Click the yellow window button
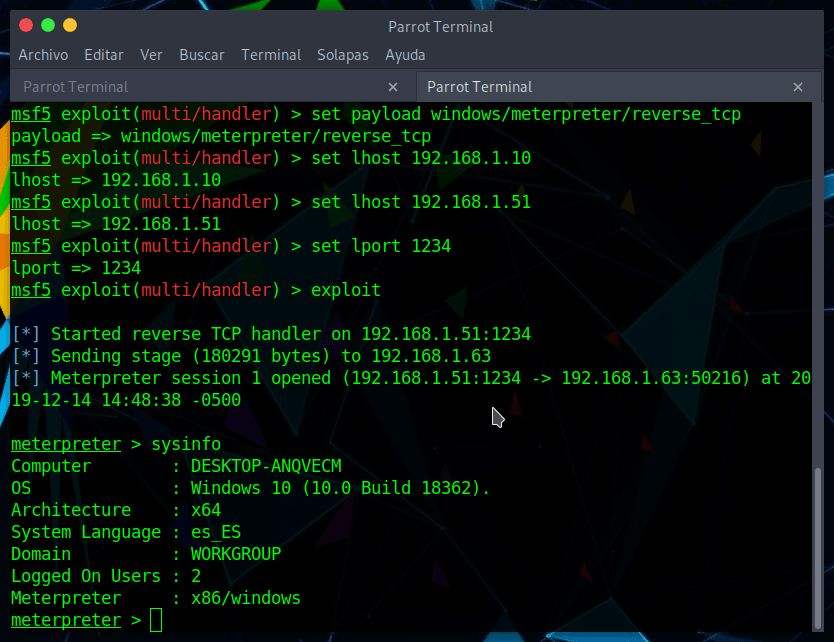 (70, 25)
